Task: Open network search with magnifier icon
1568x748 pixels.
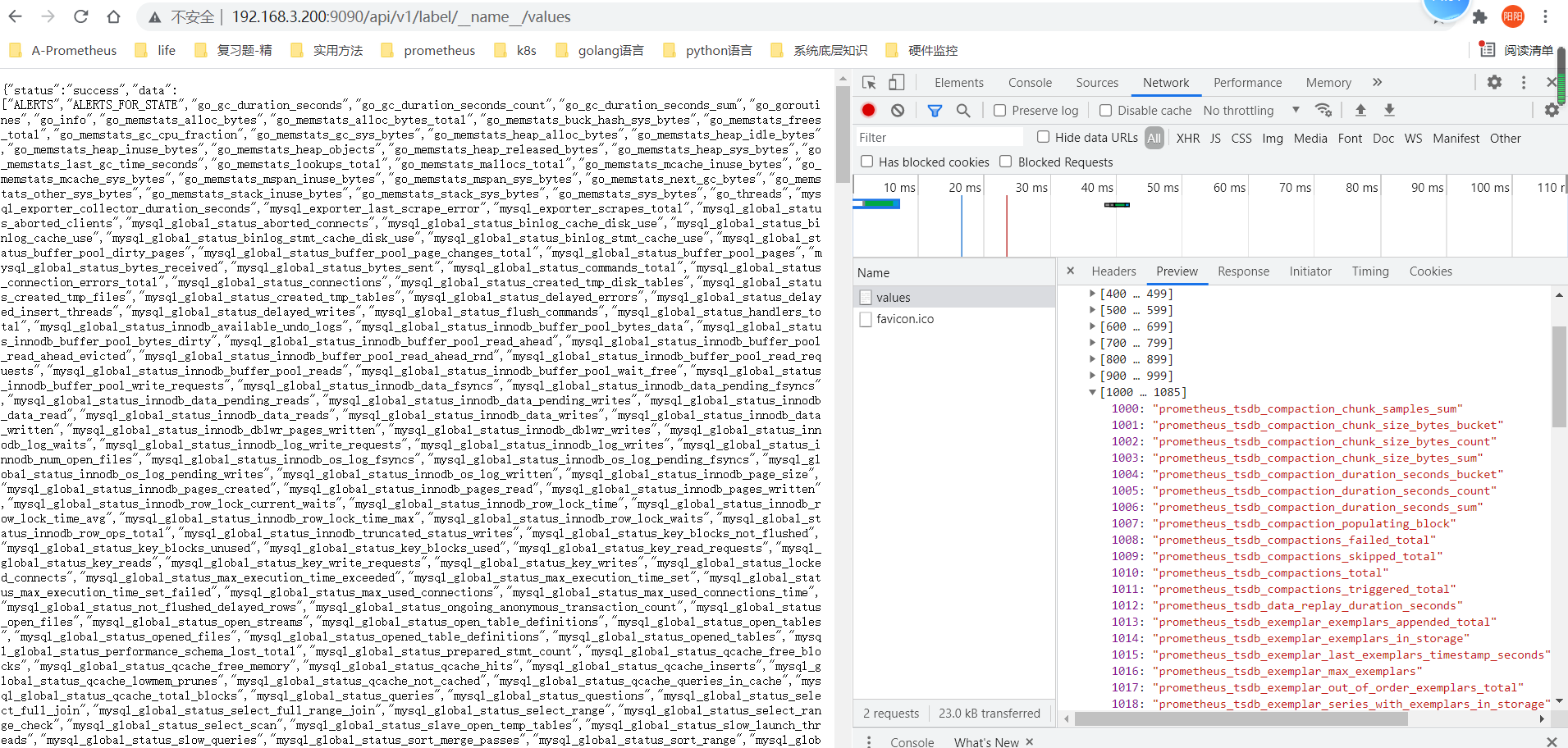Action: pos(963,110)
